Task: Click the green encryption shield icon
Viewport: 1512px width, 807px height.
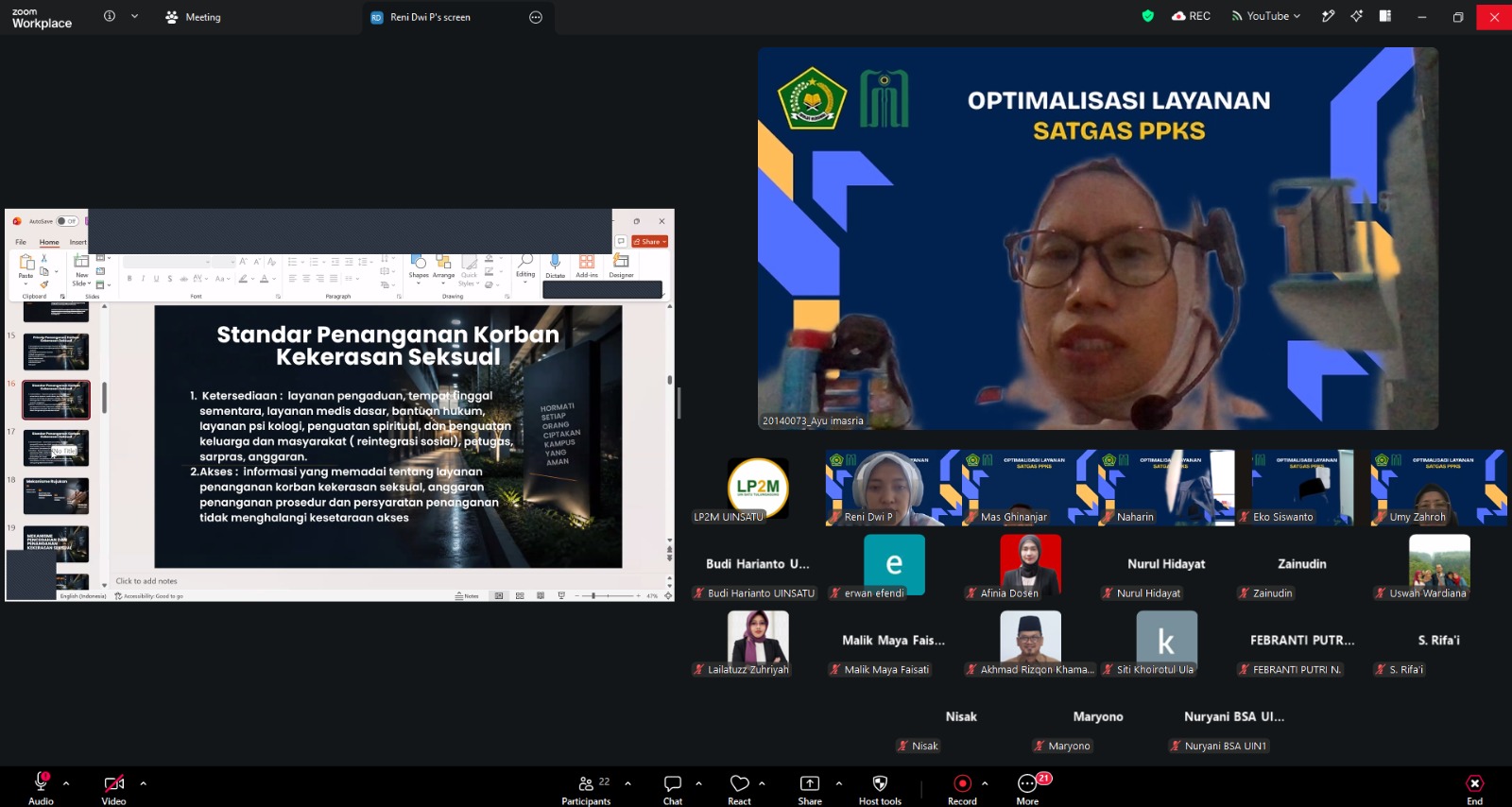Action: [x=1148, y=16]
